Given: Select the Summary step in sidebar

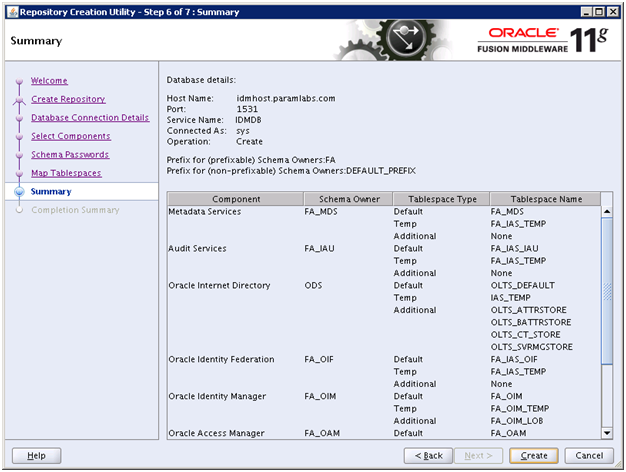Looking at the screenshot, I should click(x=51, y=192).
